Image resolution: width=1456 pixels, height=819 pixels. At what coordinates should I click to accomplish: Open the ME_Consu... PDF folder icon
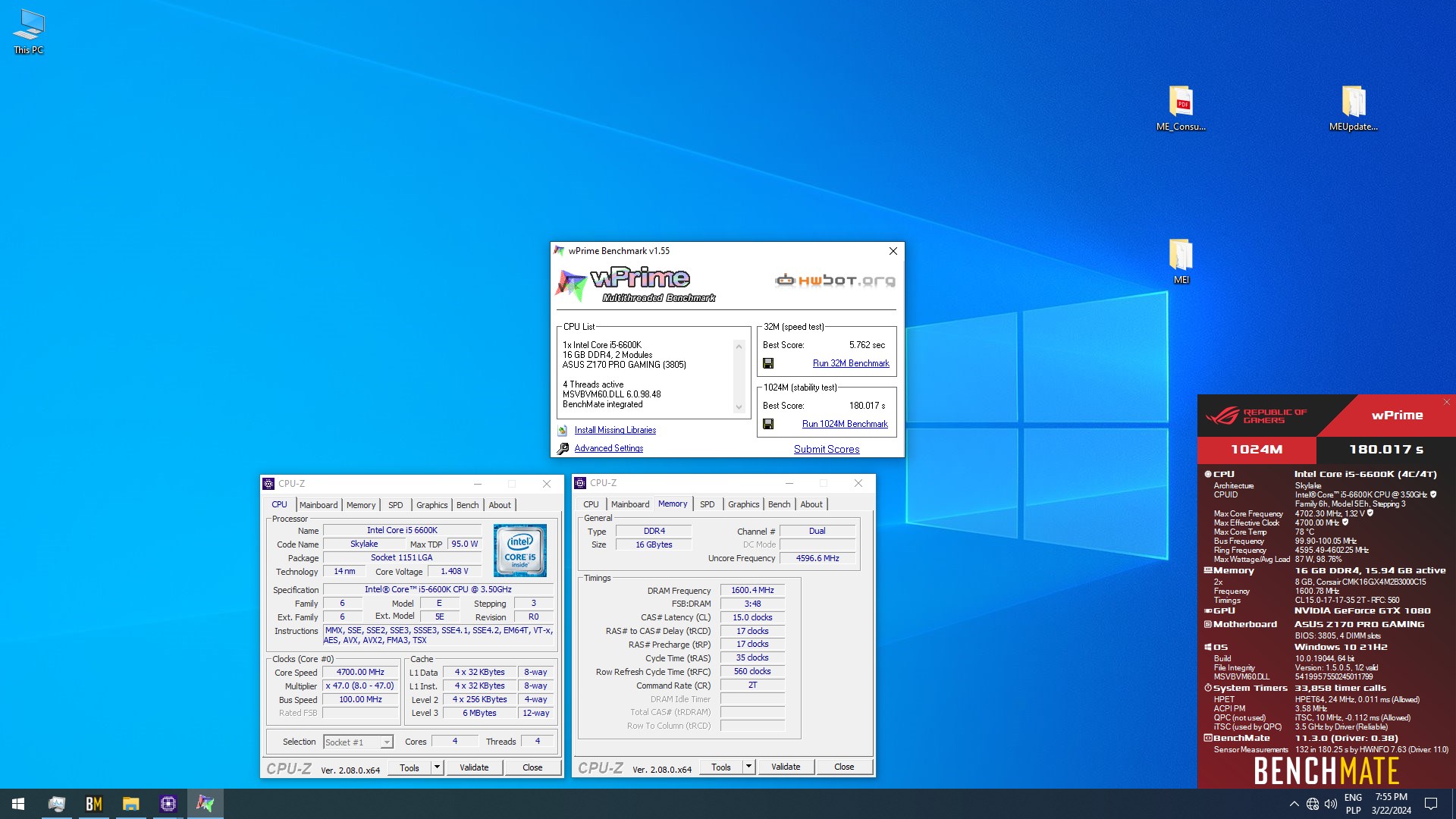[x=1181, y=108]
